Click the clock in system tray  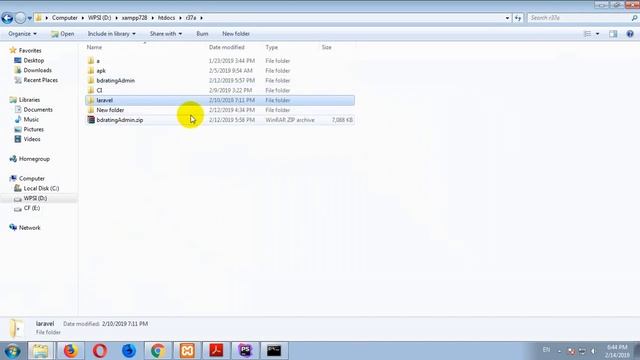click(x=617, y=351)
